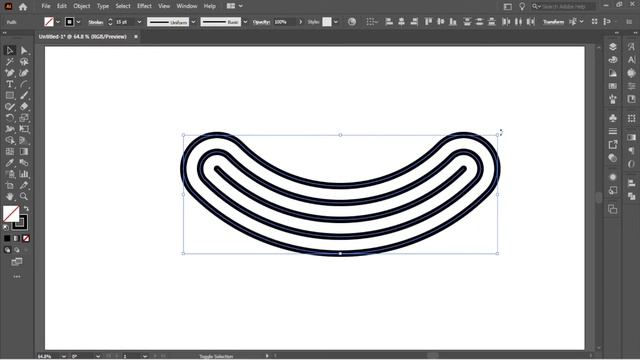The width and height of the screenshot is (640, 360).
Task: Select the Free Transform tool
Action: pyautogui.click(x=24, y=129)
